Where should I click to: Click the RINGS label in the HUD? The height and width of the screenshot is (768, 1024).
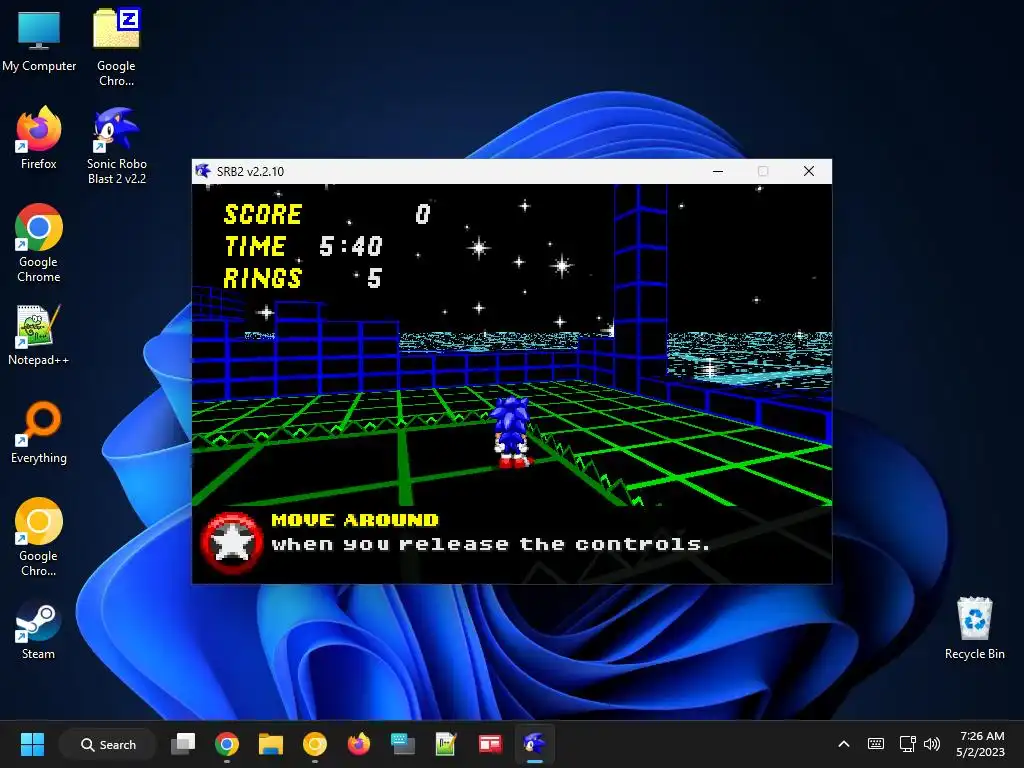point(263,278)
